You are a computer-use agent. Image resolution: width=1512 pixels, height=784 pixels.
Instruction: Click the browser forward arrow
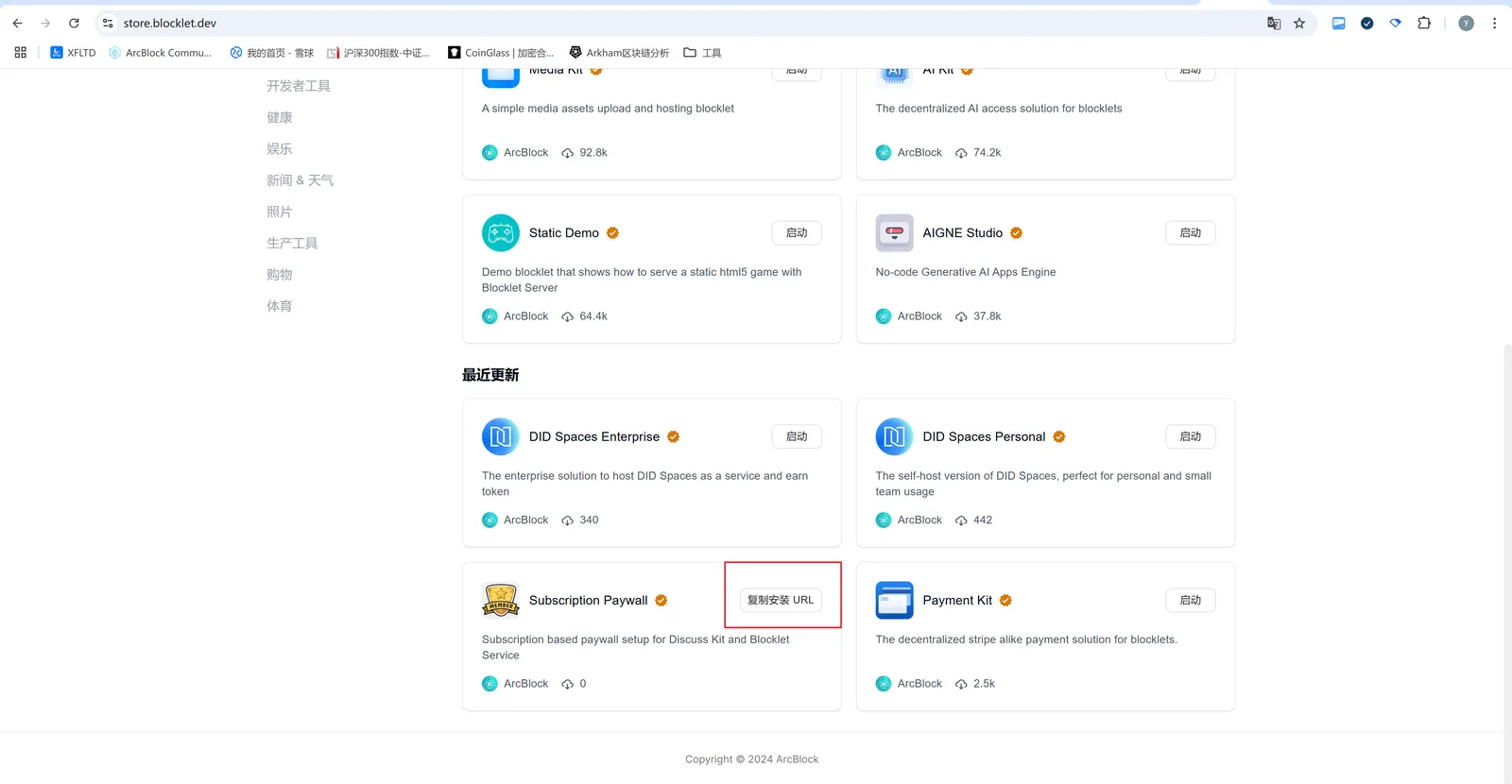[x=45, y=23]
